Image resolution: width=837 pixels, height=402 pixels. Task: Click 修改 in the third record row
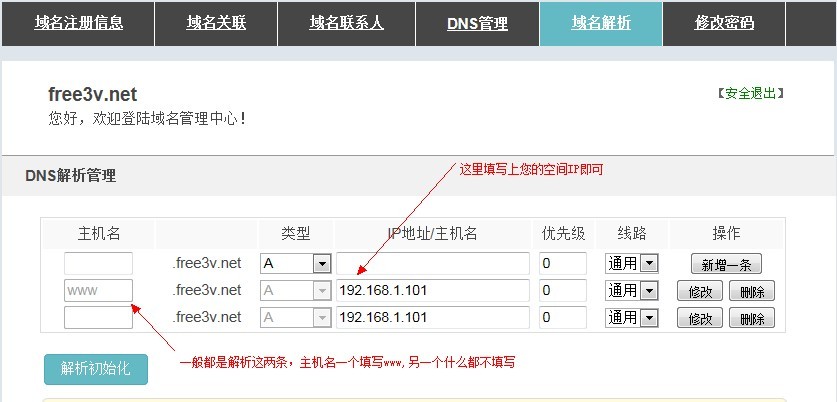click(700, 318)
